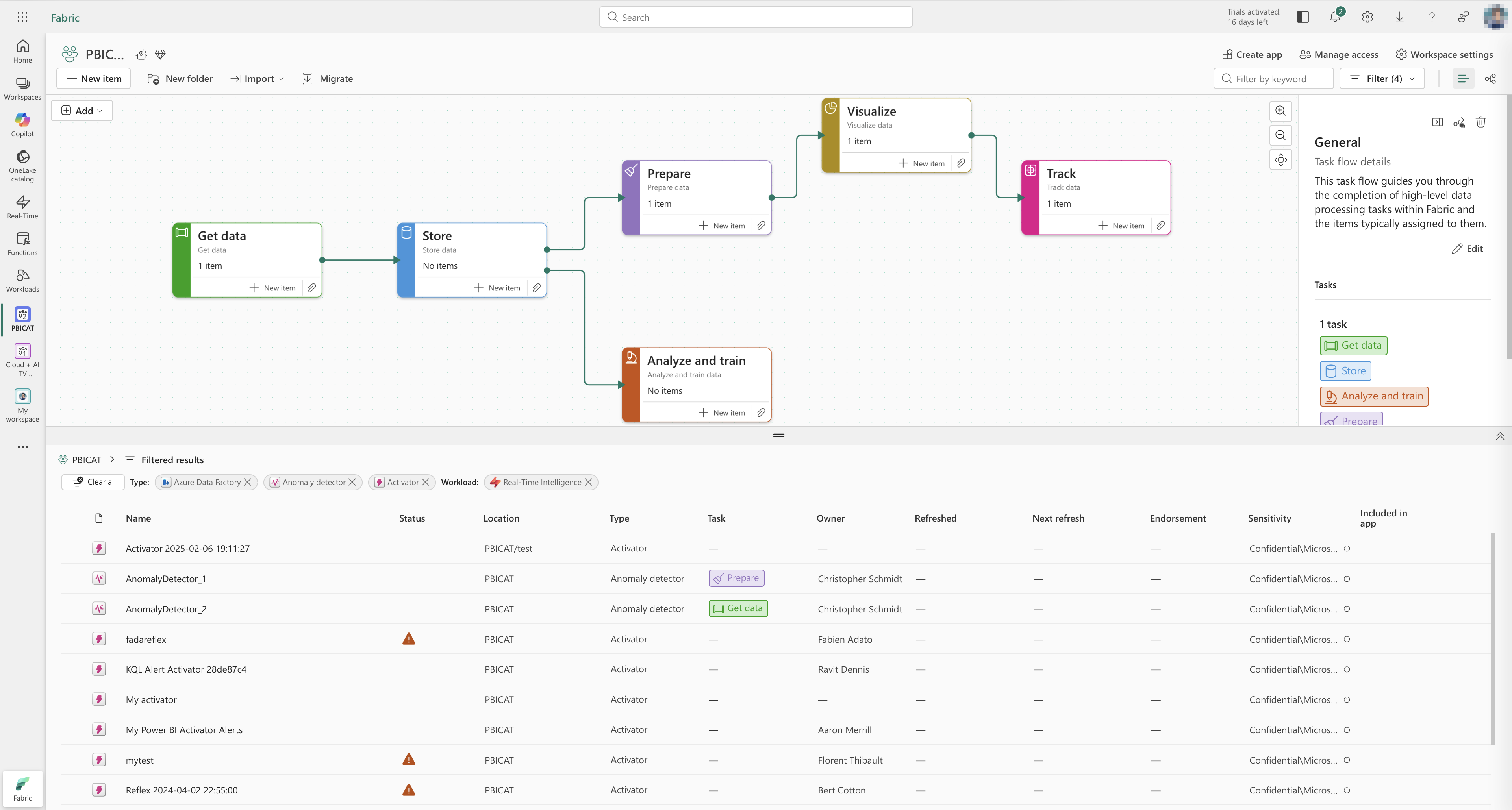
Task: Click the New item button in toolbar
Action: coord(93,79)
